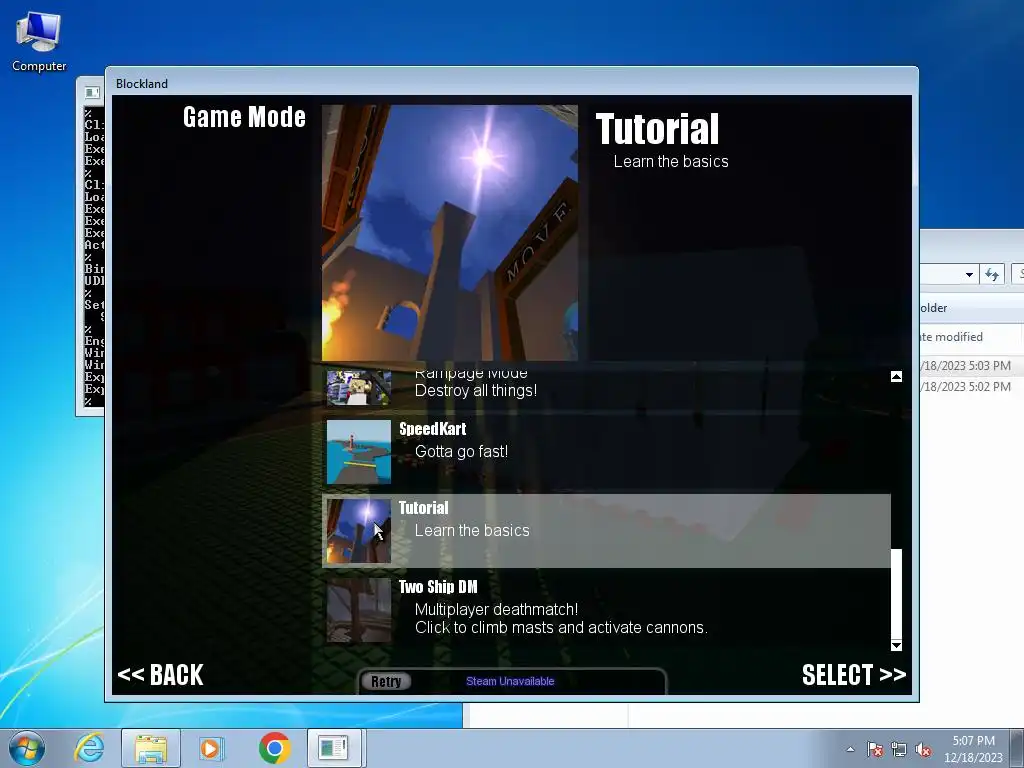
Task: Go back with the << BACK button
Action: 161,675
